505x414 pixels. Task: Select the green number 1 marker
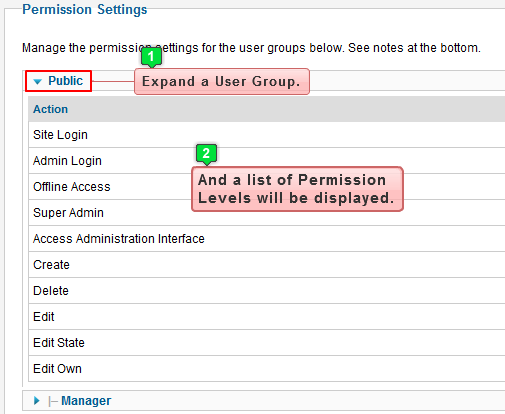coord(151,57)
